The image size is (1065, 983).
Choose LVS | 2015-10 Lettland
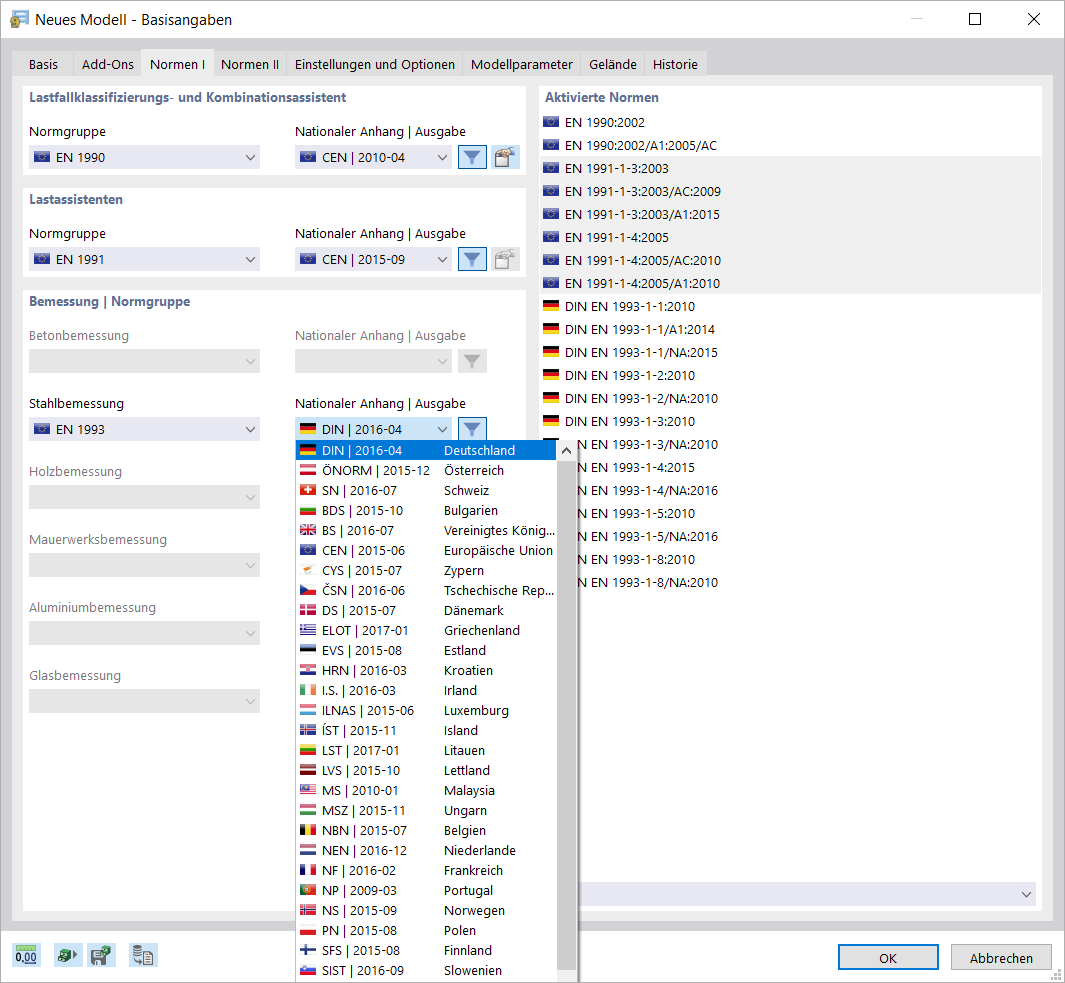point(426,770)
